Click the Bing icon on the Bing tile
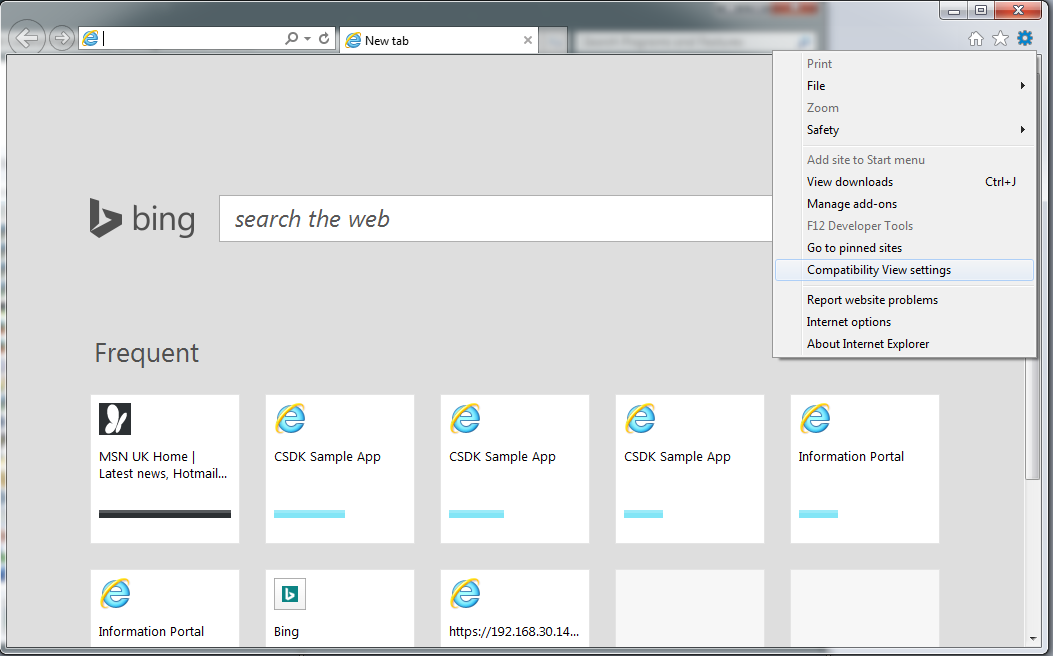Image resolution: width=1053 pixels, height=656 pixels. click(290, 594)
